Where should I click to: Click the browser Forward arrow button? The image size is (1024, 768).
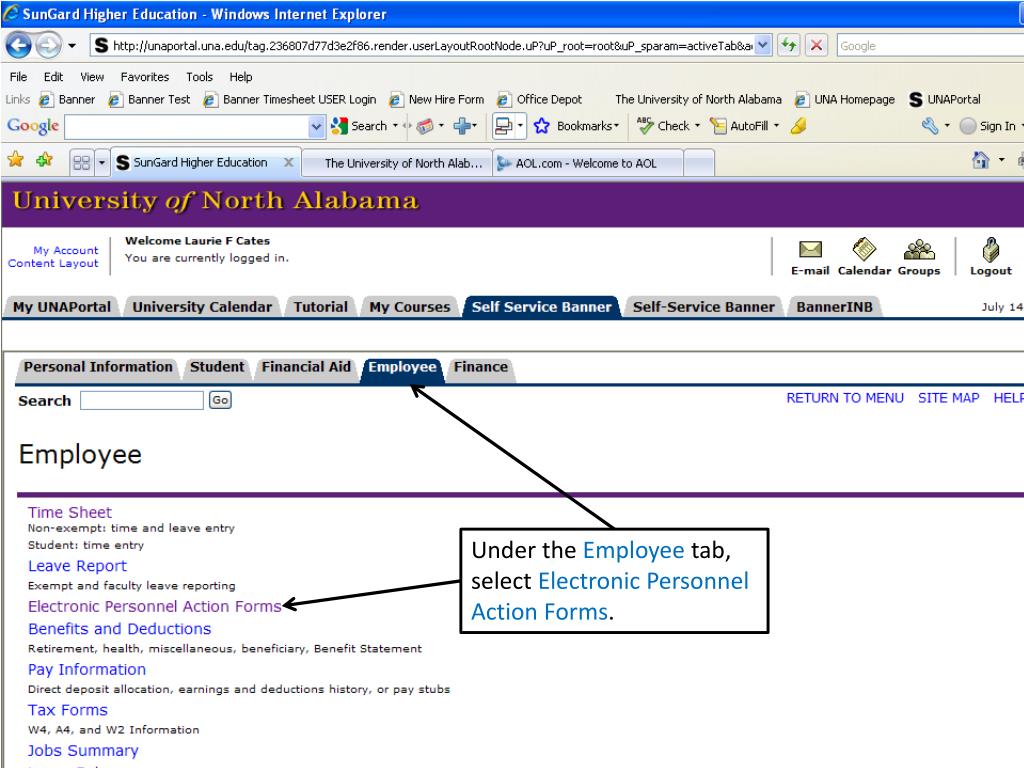tap(48, 46)
